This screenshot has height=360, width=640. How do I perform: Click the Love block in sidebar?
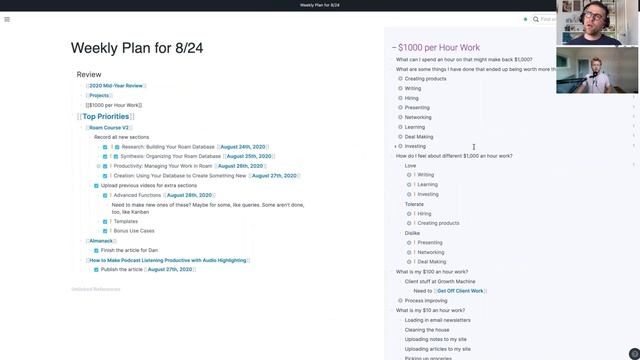410,166
